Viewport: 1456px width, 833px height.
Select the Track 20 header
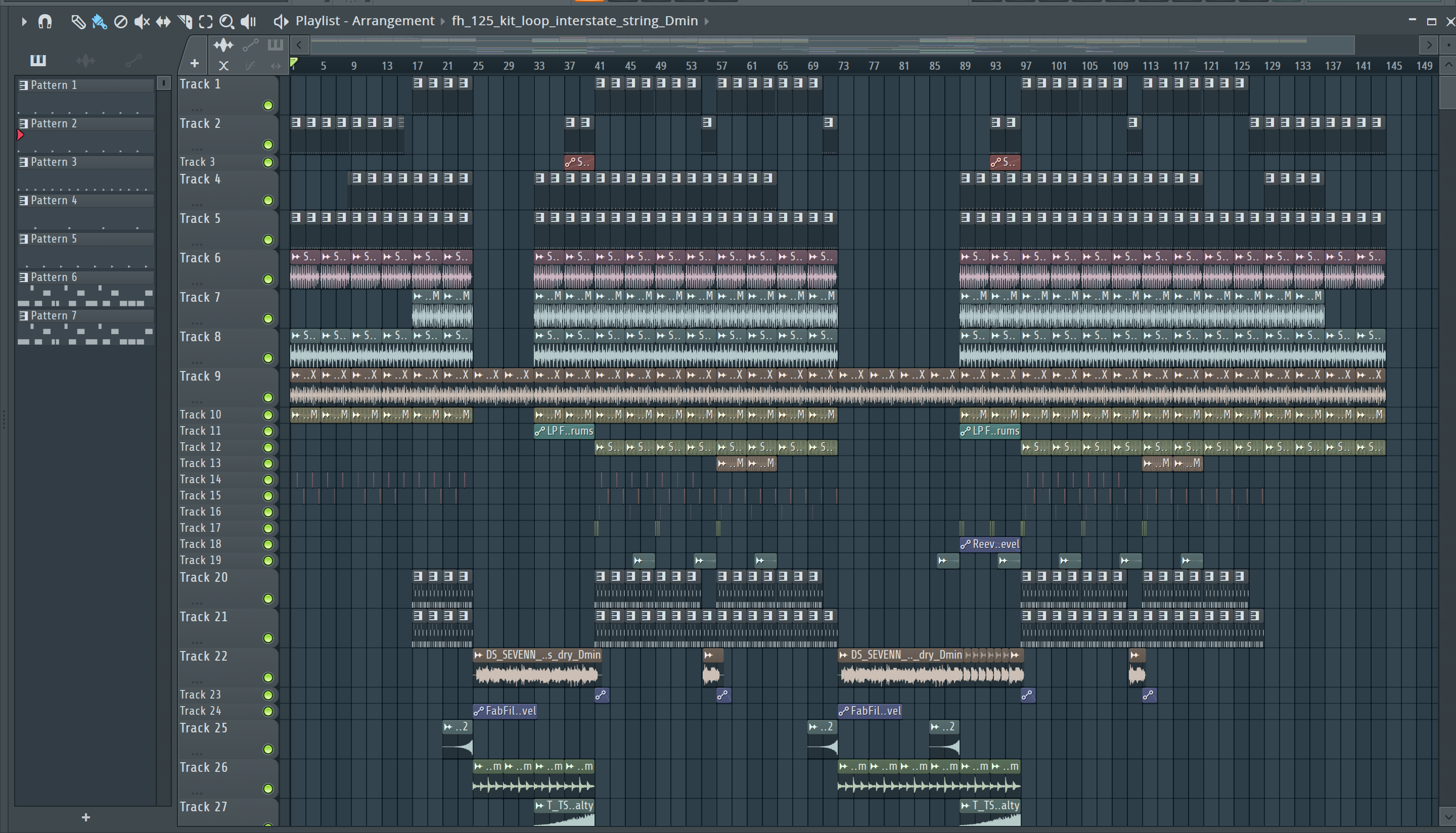tap(227, 588)
